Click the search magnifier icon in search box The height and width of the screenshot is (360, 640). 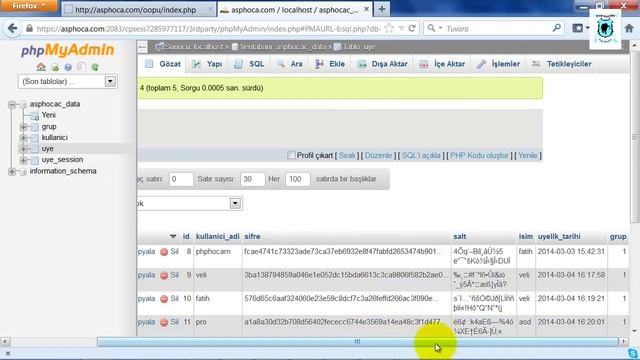556,28
